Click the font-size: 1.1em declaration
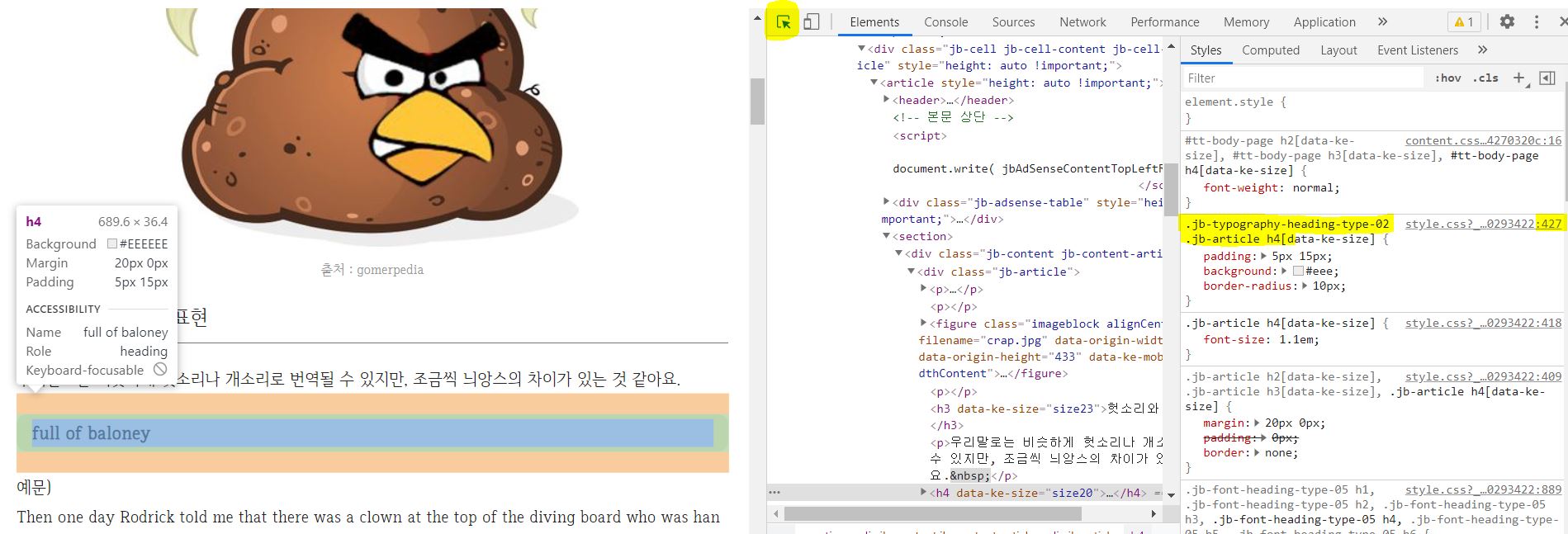1568x534 pixels. coord(1261,339)
